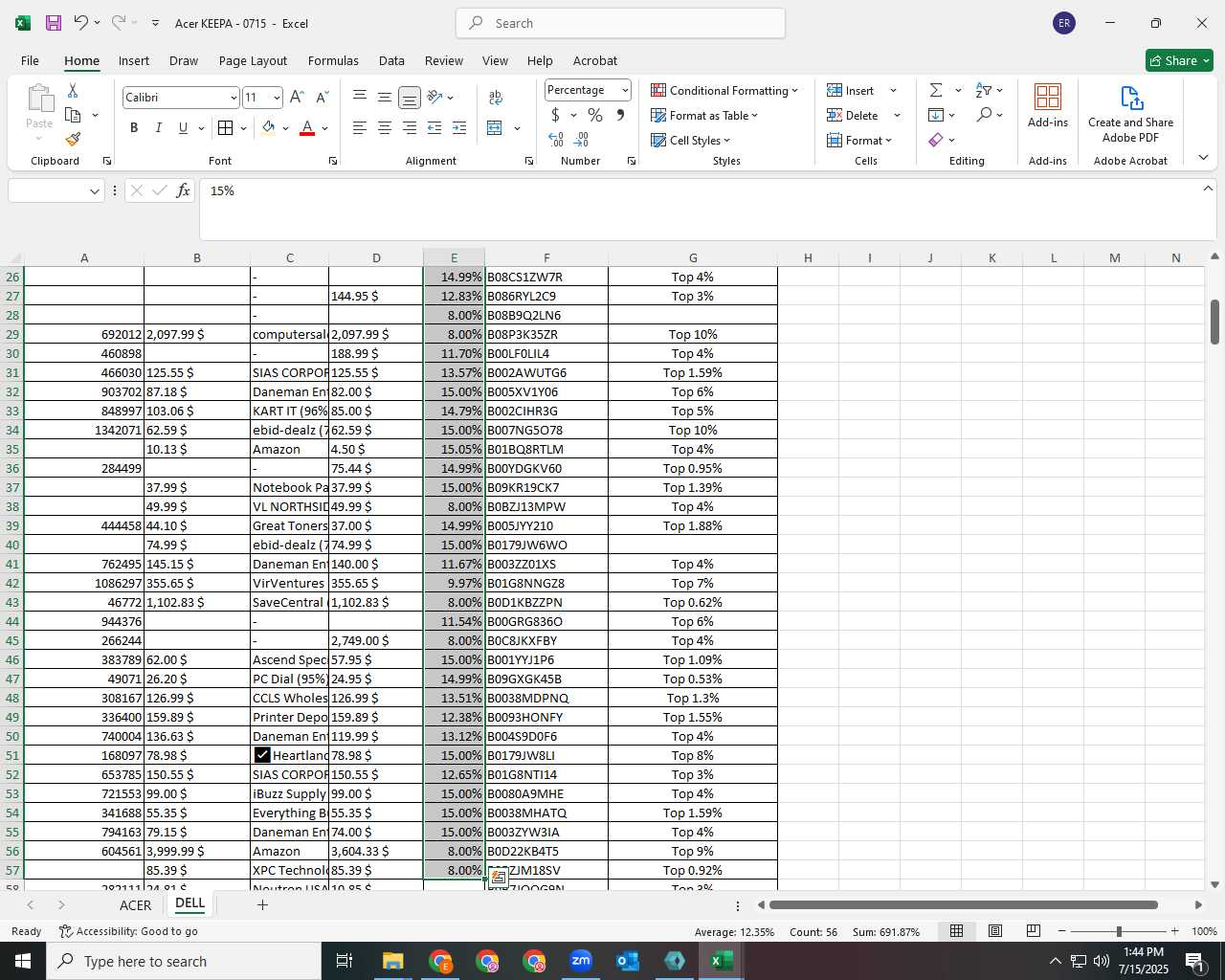Toggle Italic formatting
This screenshot has height=980, width=1225.
click(159, 127)
